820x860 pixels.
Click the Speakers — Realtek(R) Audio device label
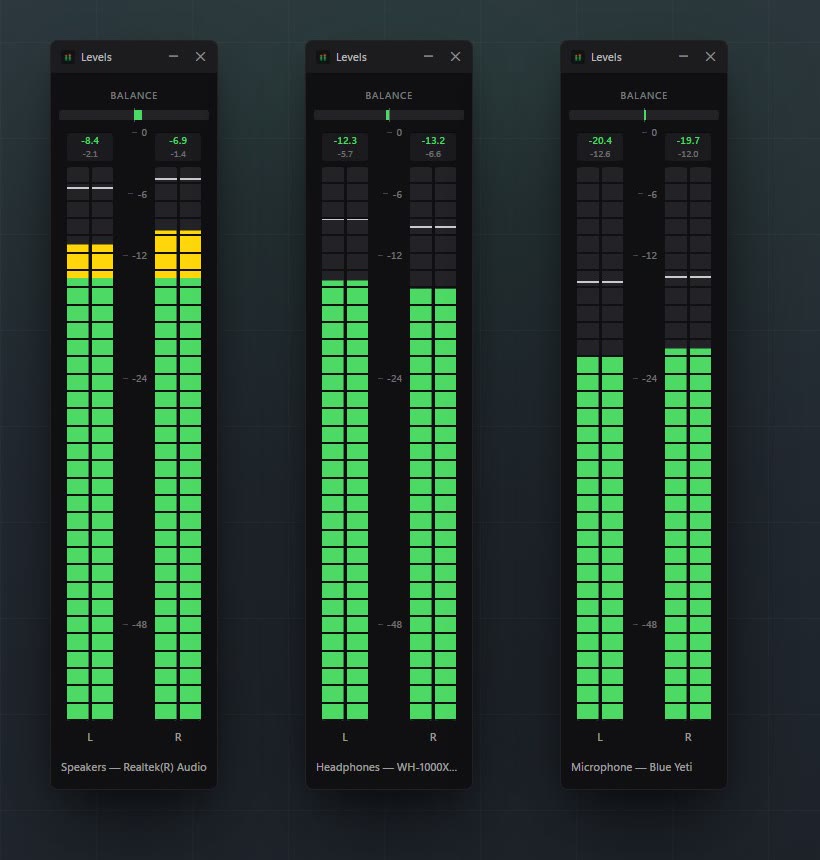(134, 767)
